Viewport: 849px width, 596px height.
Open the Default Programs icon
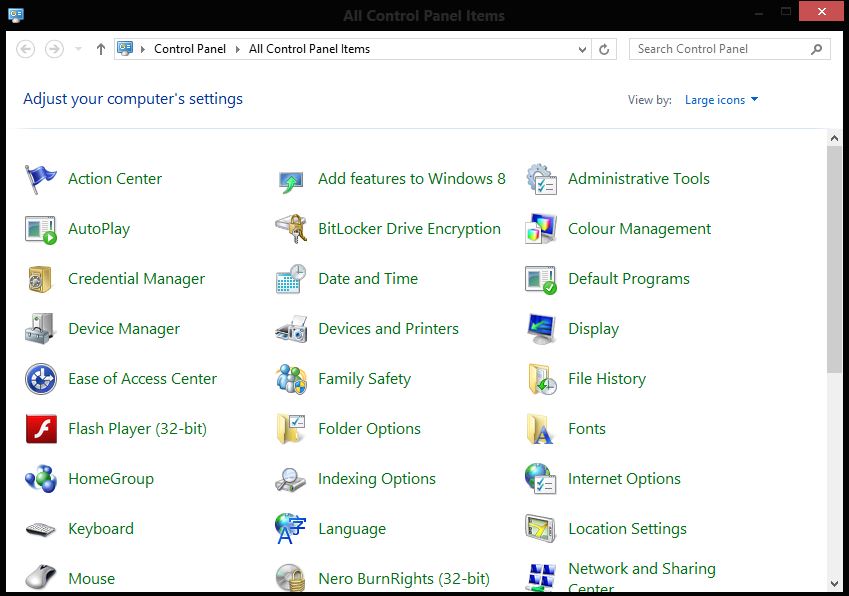541,279
